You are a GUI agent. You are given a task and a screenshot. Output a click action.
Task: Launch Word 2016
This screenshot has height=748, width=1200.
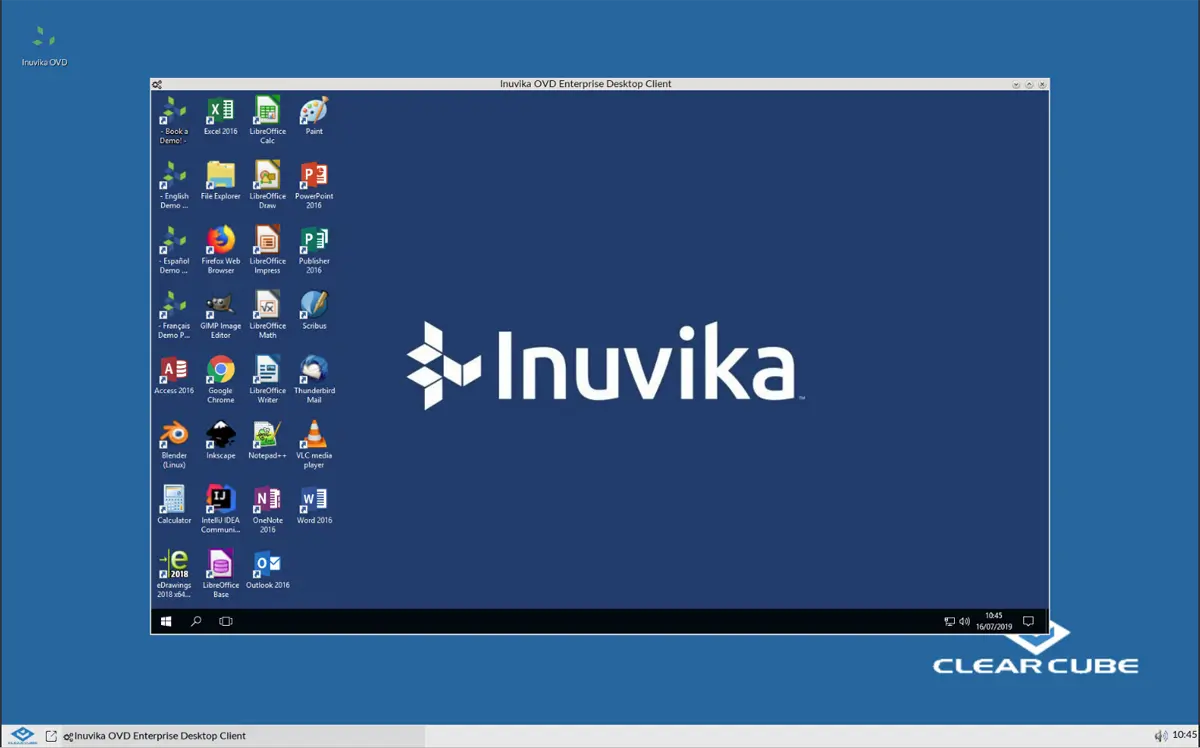[x=314, y=506]
